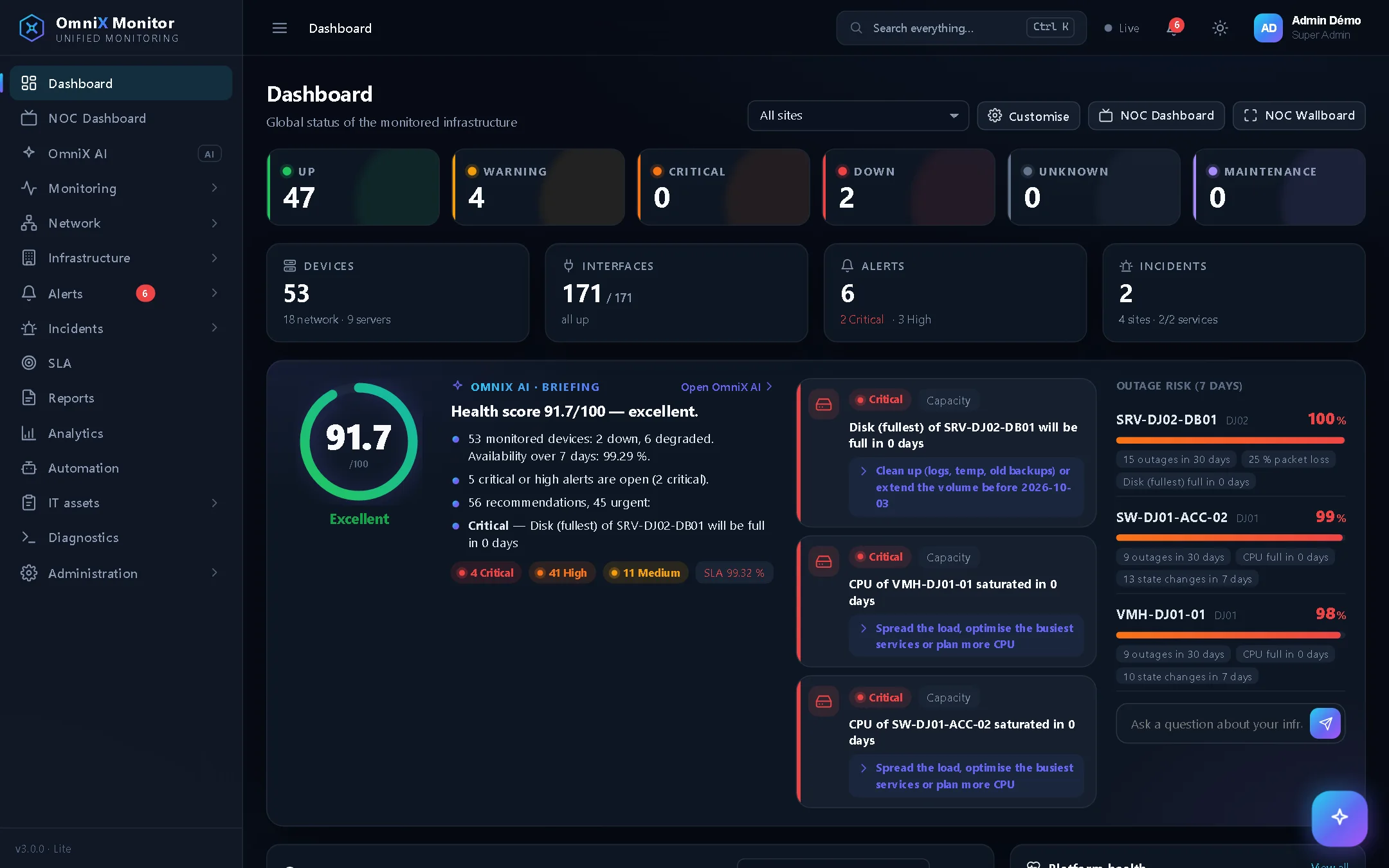The image size is (1389, 868).
Task: Click the OmniX Monitor hexagon logo
Action: click(x=32, y=28)
